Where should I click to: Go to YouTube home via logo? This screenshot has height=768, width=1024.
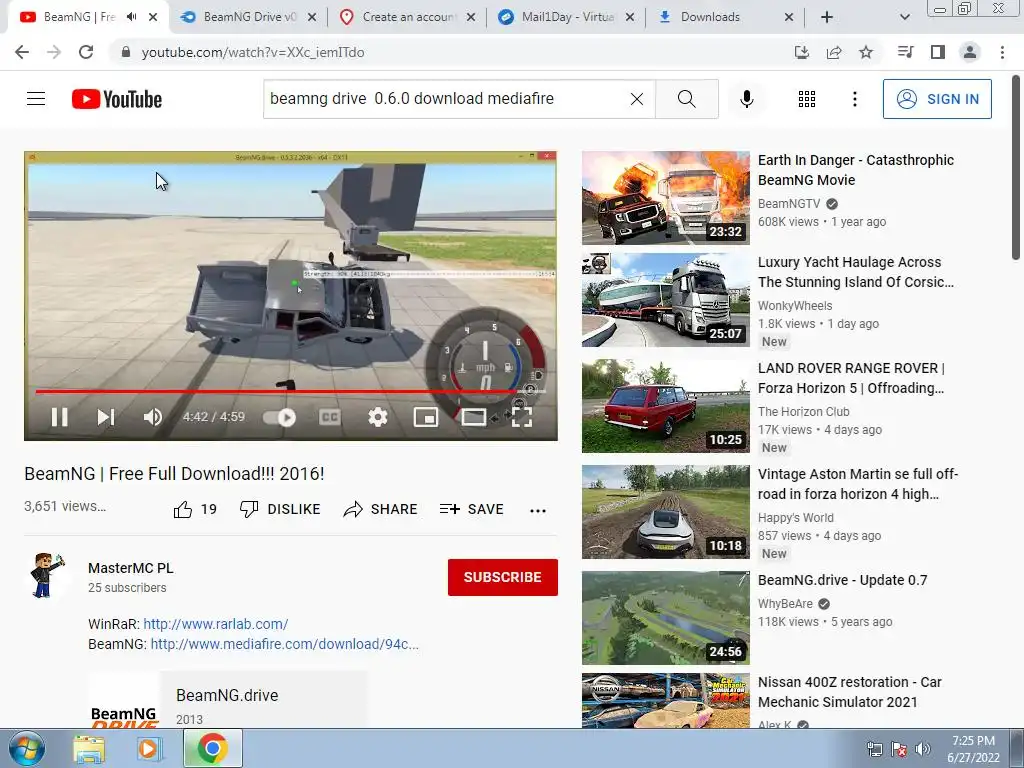[x=117, y=99]
